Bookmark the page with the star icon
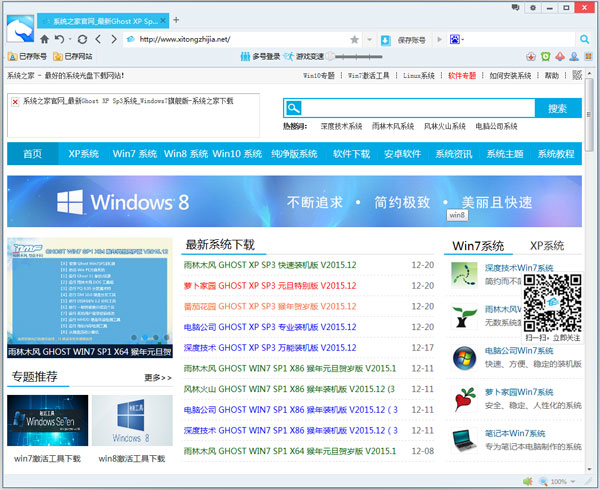 click(x=354, y=39)
